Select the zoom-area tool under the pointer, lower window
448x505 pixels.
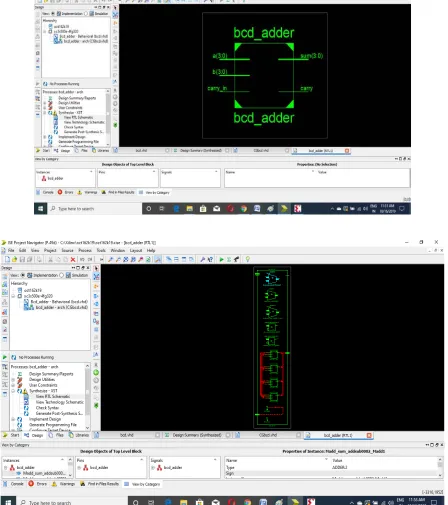coord(96,276)
